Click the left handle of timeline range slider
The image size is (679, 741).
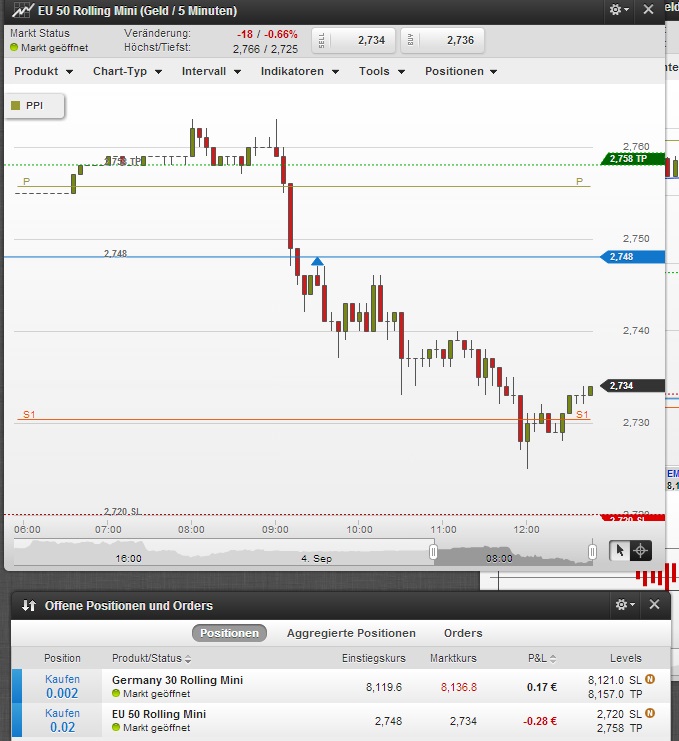click(433, 551)
